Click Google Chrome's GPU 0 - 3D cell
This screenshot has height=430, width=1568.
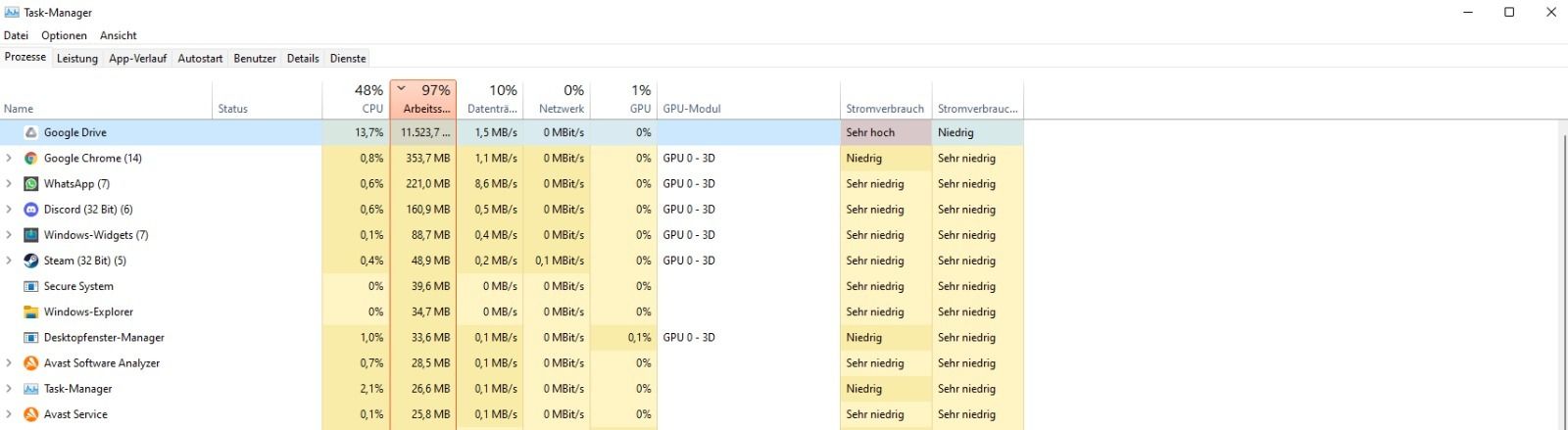(748, 158)
